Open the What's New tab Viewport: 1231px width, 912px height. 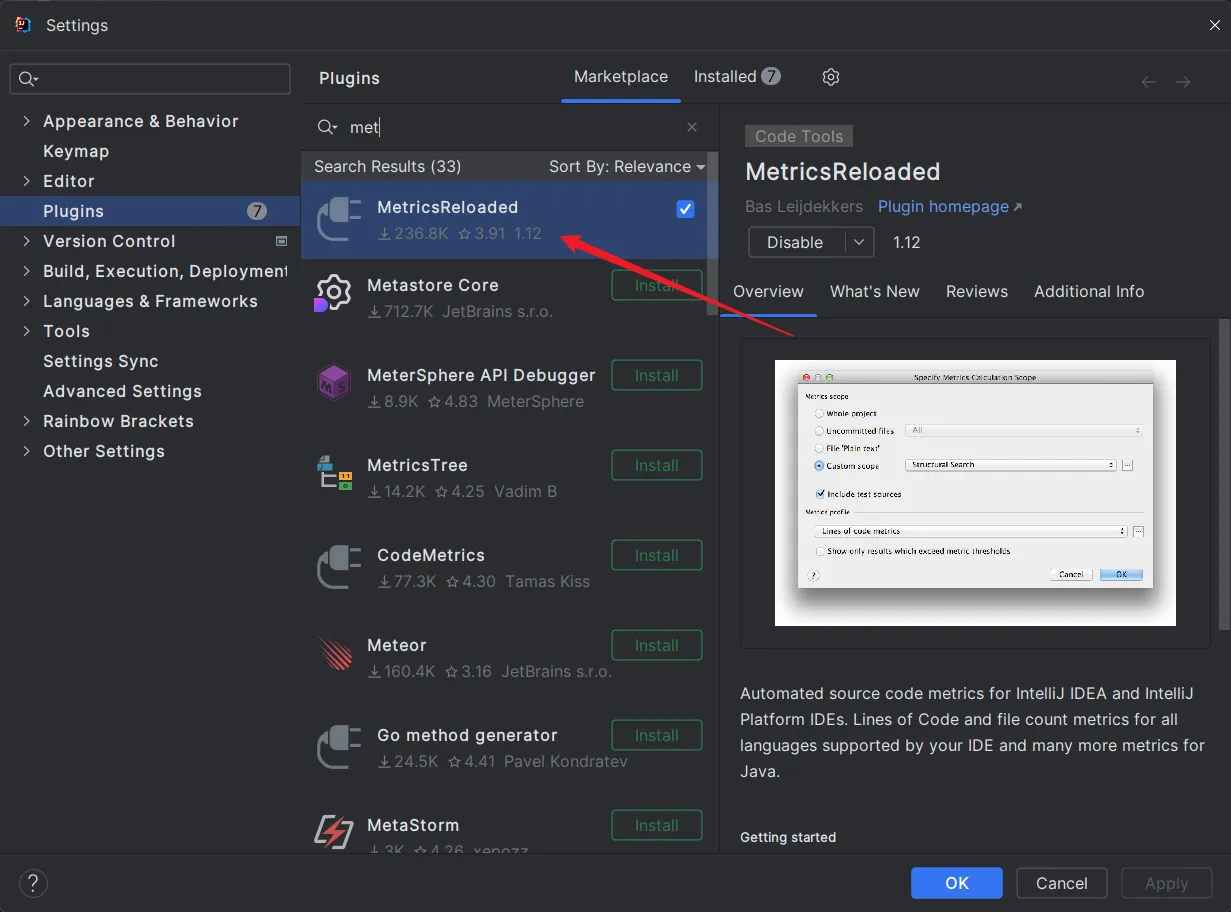(x=875, y=292)
